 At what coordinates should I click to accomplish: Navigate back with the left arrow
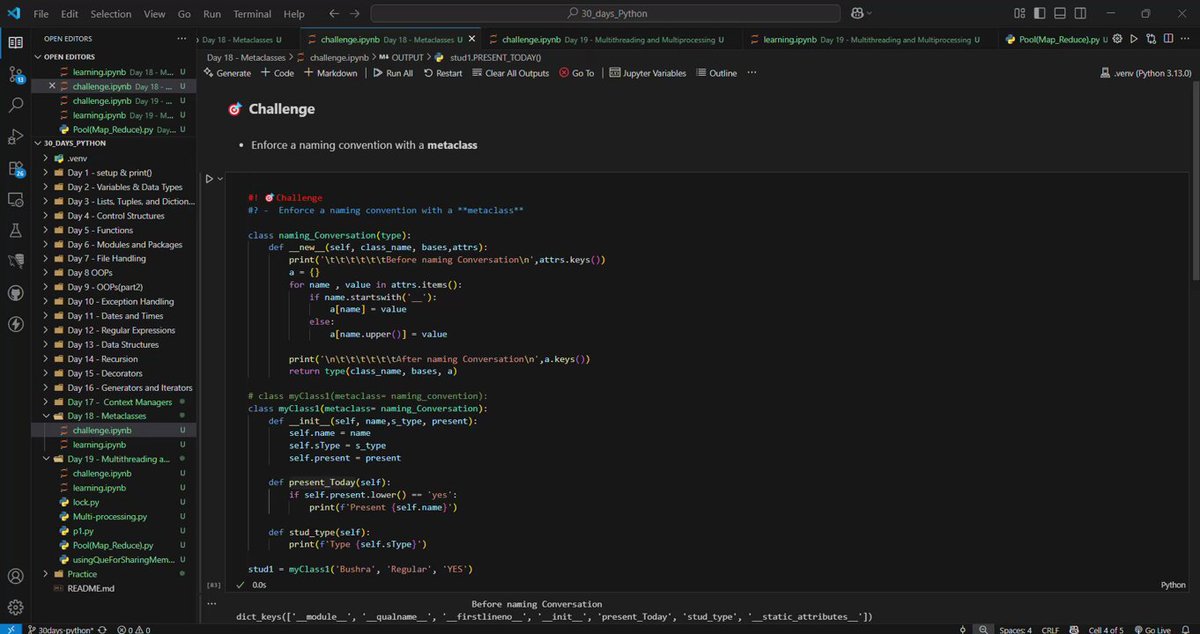pos(332,14)
